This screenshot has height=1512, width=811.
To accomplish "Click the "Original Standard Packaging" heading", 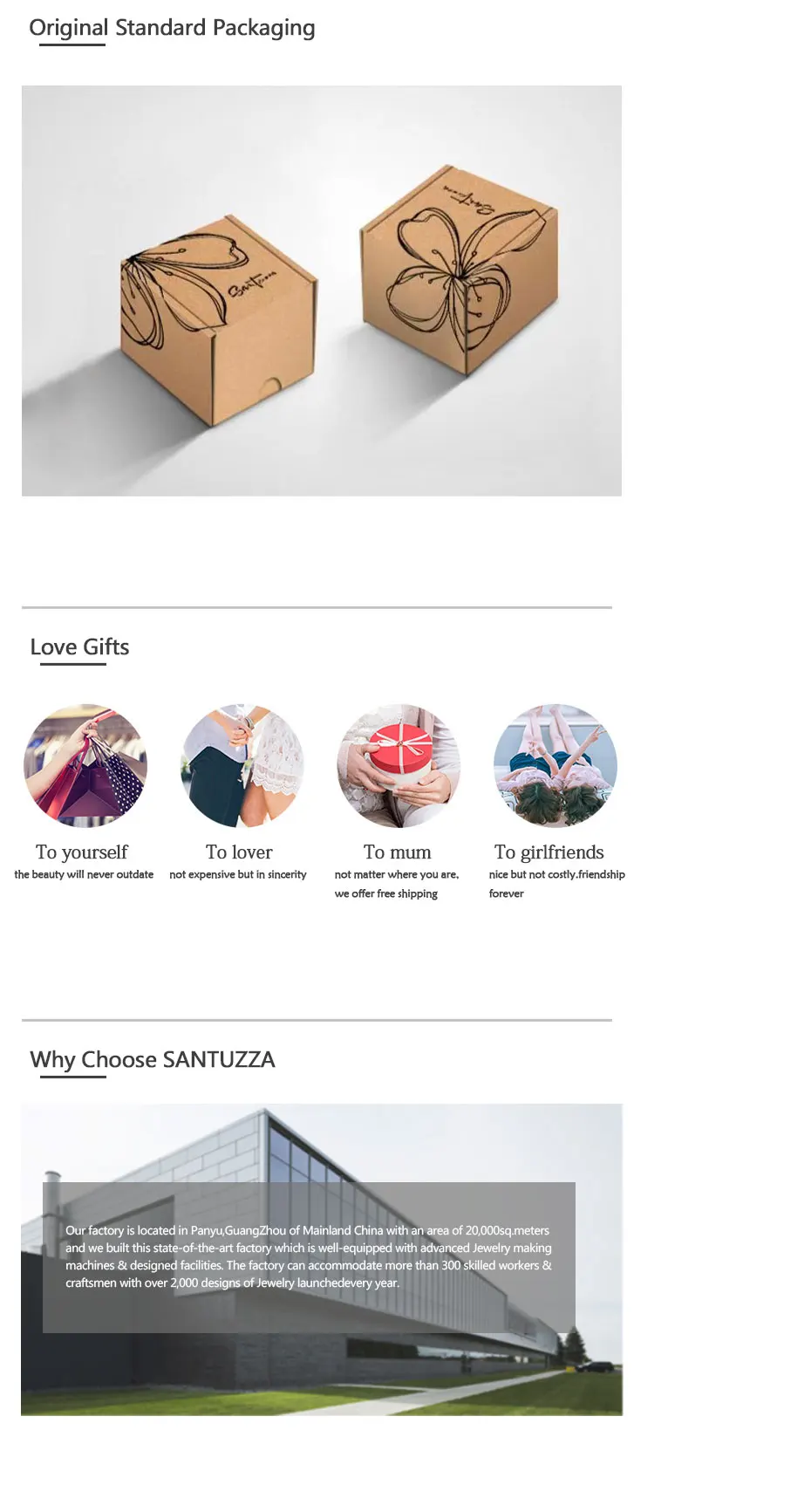I will [x=172, y=28].
